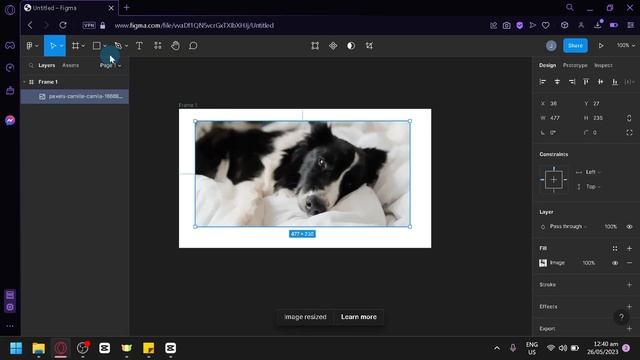The image size is (640, 360).
Task: Select the Comment tool
Action: pos(193,46)
